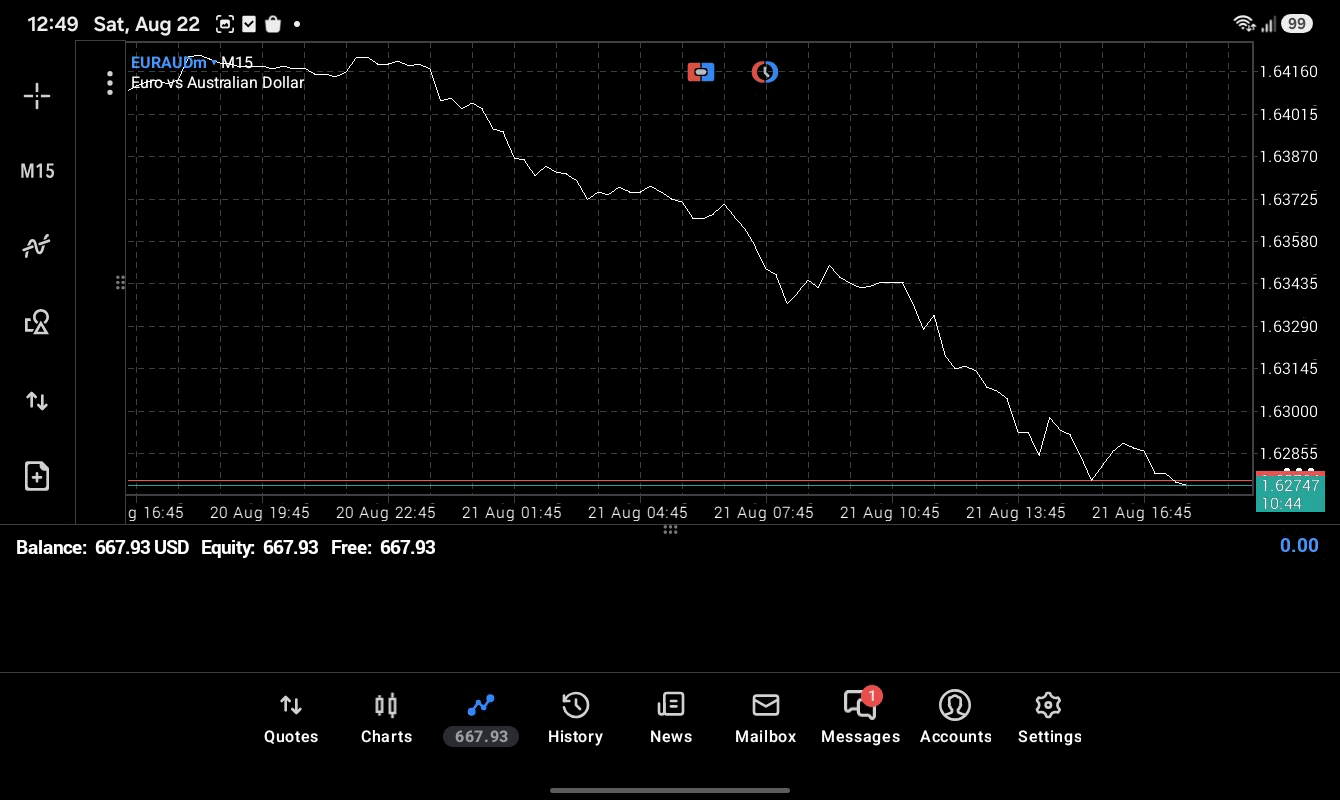Open the M15 timeframe selector
Viewport: 1340px width, 800px height.
click(37, 171)
